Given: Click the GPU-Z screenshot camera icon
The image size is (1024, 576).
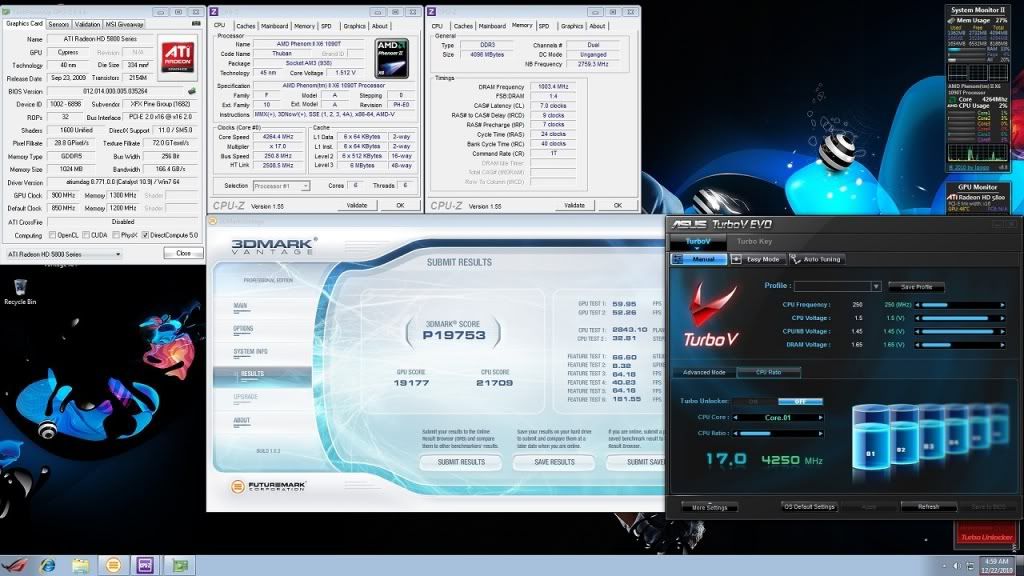Looking at the screenshot, I should (196, 24).
